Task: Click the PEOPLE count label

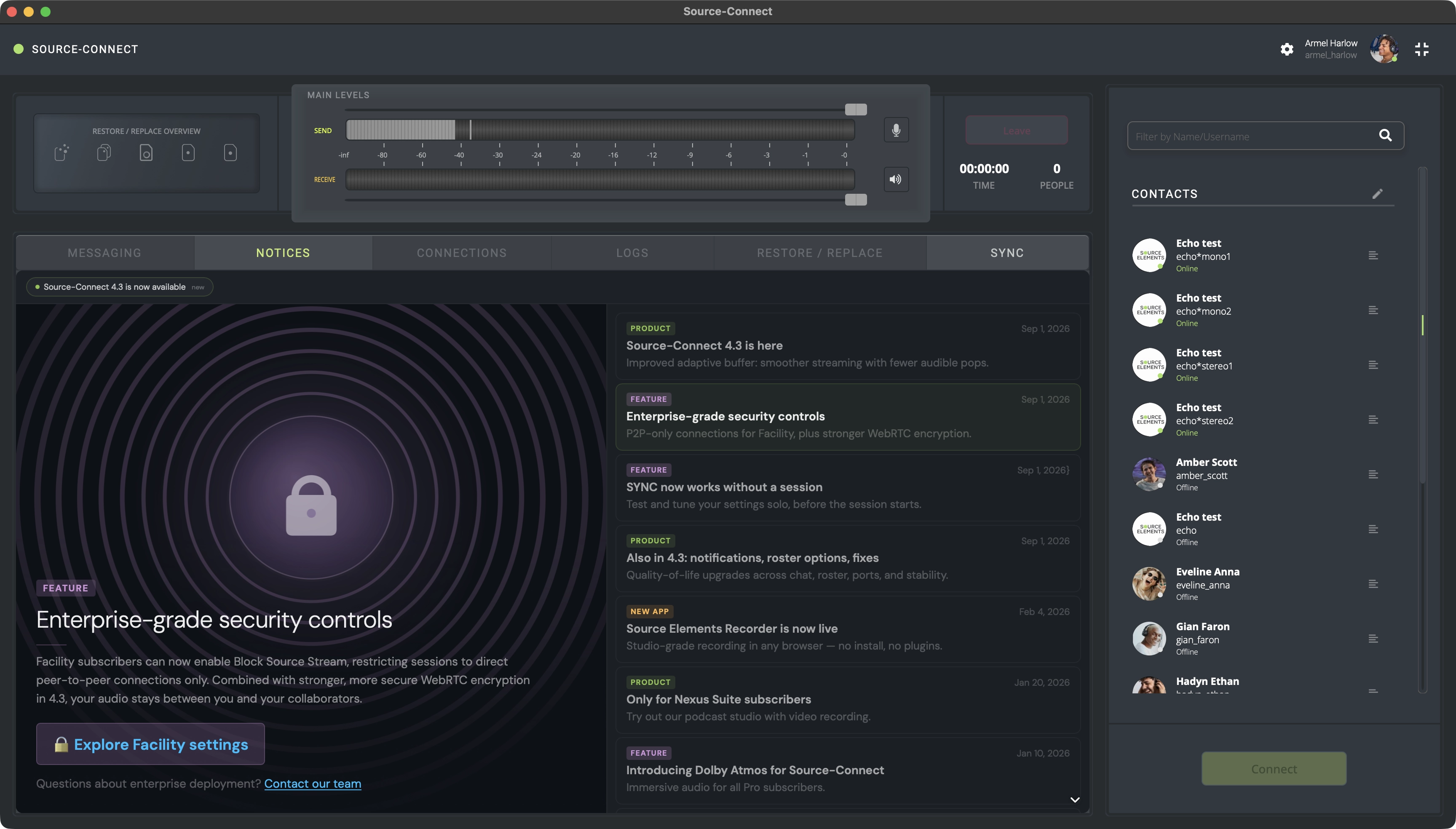Action: pos(1056,186)
